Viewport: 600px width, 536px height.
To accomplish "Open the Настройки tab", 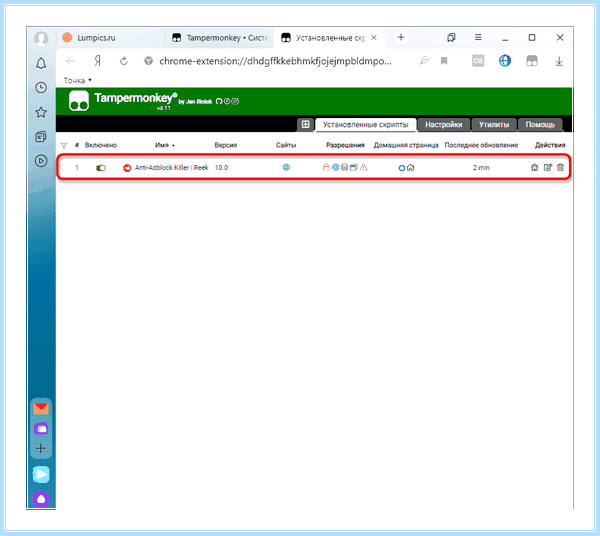I will coord(443,125).
